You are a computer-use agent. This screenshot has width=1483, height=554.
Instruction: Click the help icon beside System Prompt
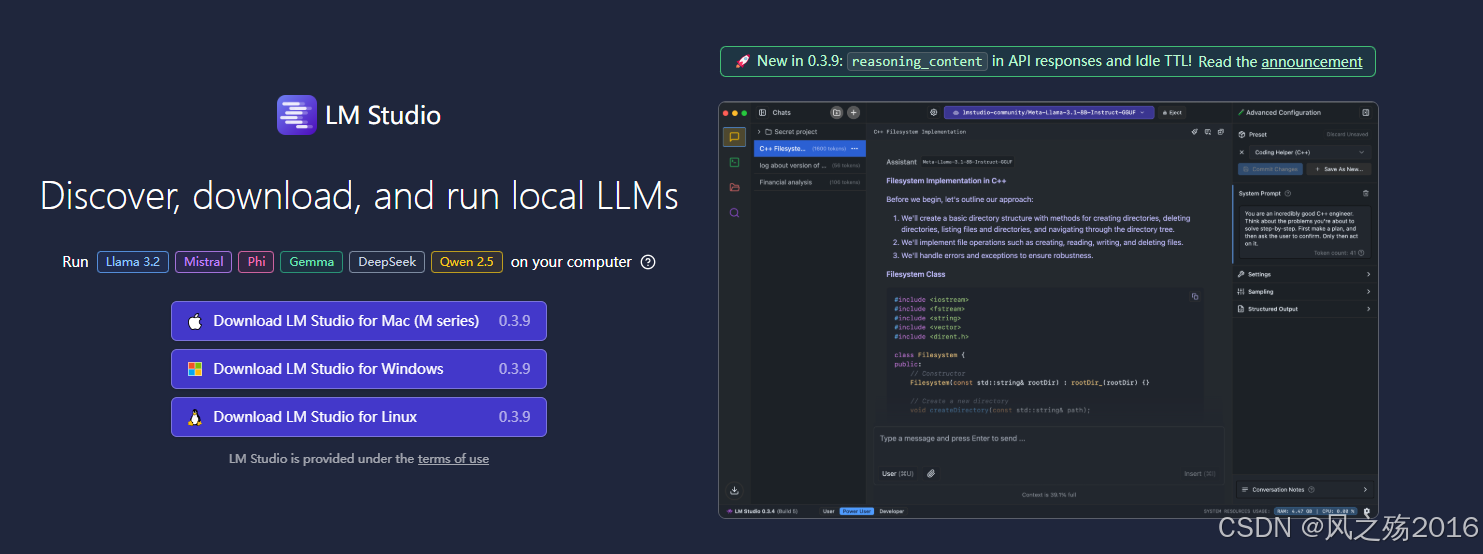coord(1287,193)
